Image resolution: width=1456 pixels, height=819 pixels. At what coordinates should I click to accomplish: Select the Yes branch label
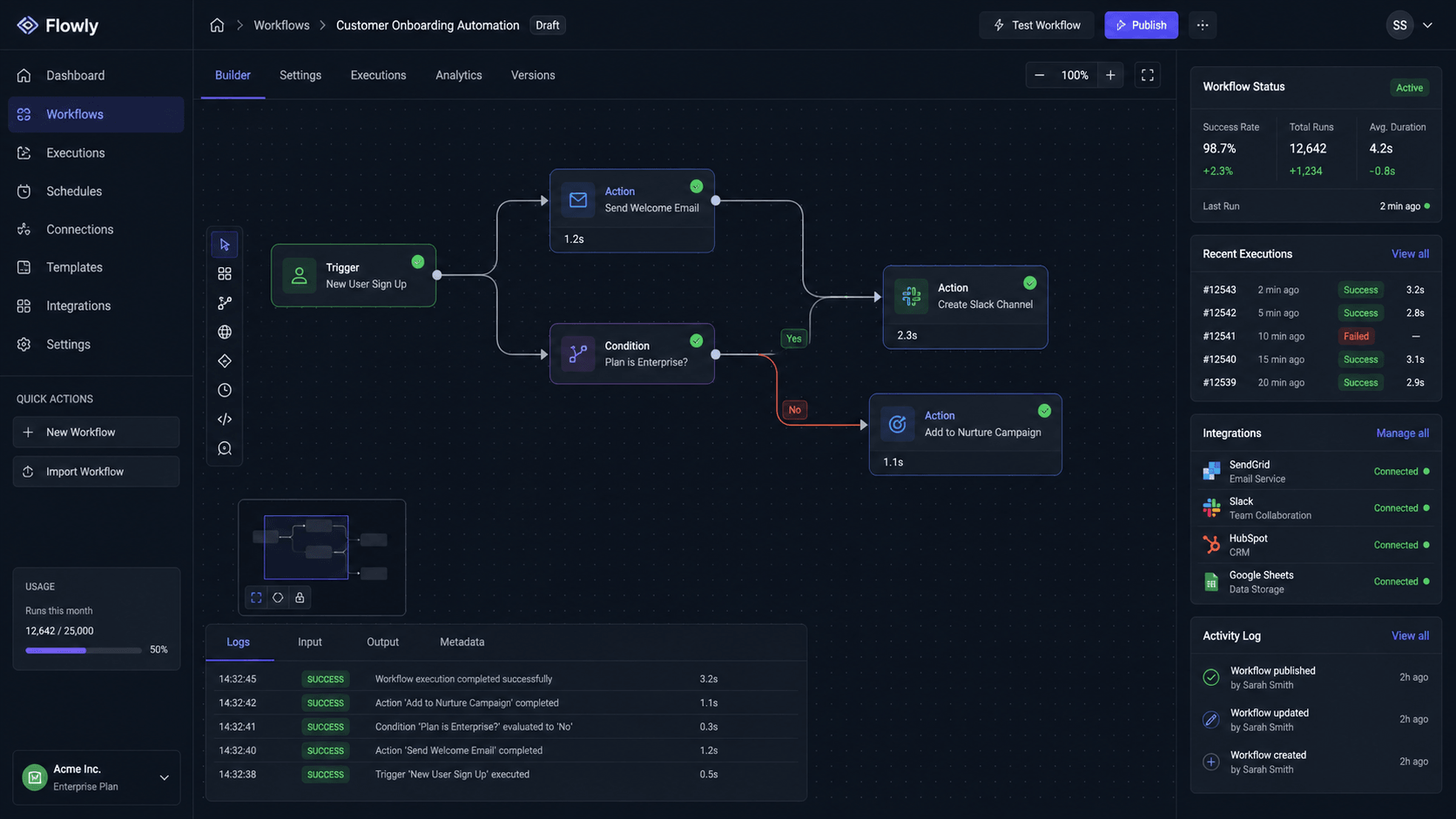pyautogui.click(x=793, y=339)
